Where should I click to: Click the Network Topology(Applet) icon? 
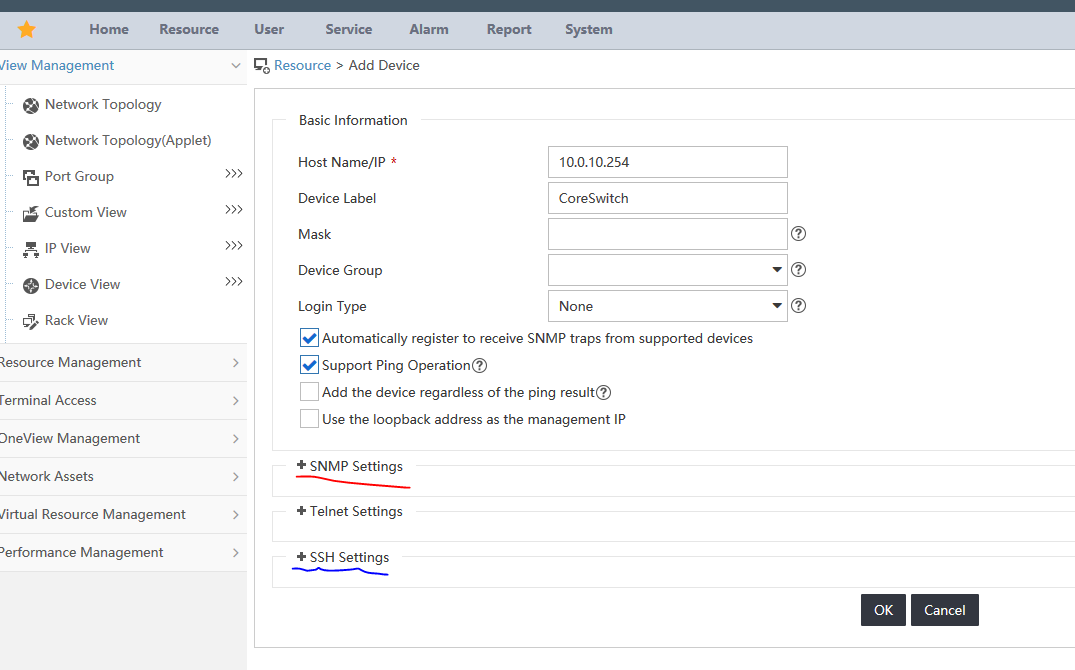pos(31,141)
